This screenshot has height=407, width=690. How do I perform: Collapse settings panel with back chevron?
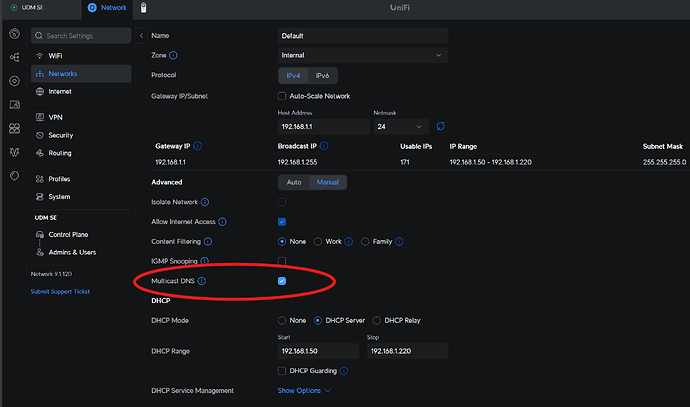(141, 36)
